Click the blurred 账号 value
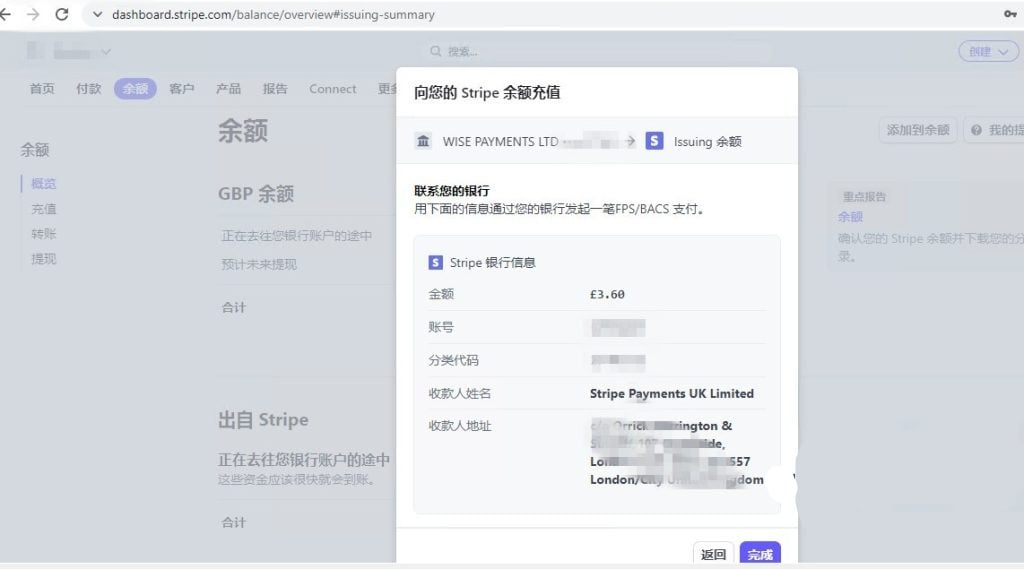1024x569 pixels. (x=618, y=327)
